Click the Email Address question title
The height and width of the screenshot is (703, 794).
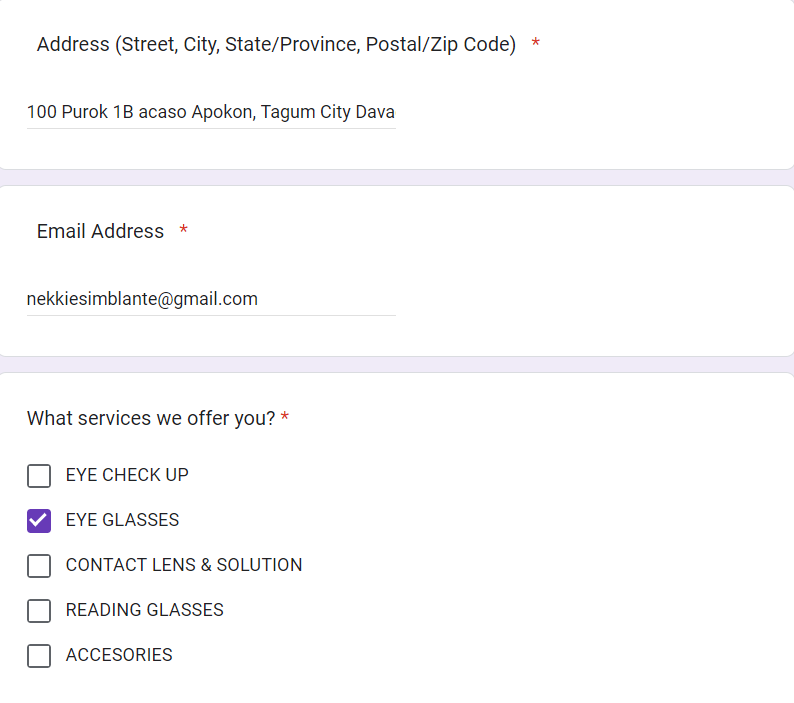[100, 231]
